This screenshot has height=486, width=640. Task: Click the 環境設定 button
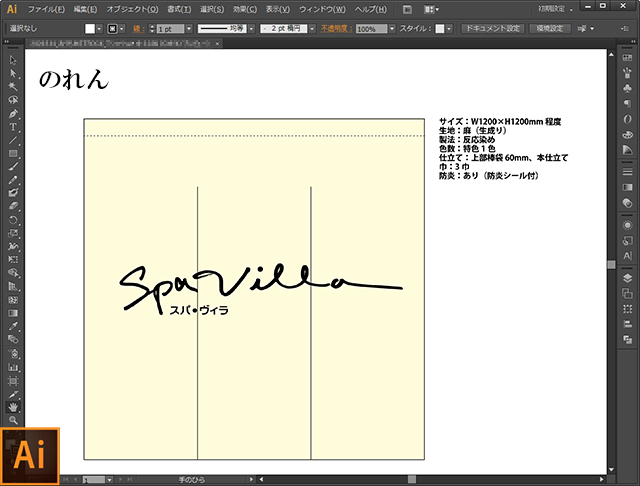pyautogui.click(x=549, y=29)
